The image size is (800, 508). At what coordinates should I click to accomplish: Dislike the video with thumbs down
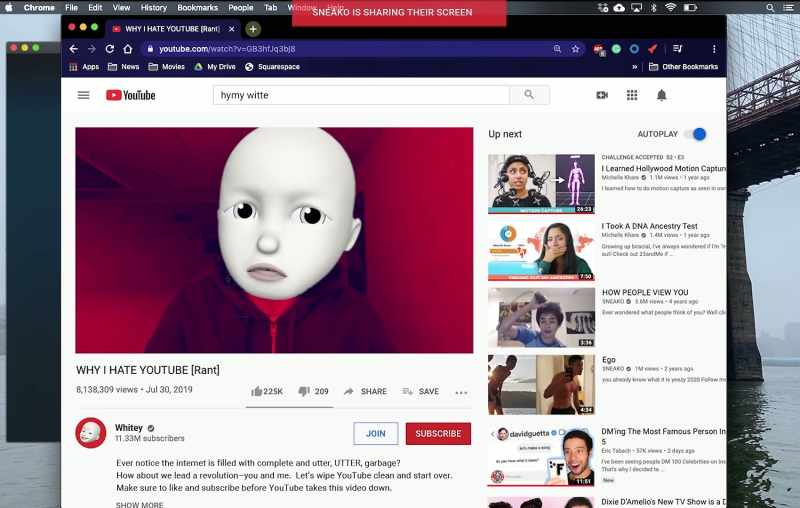point(313,391)
